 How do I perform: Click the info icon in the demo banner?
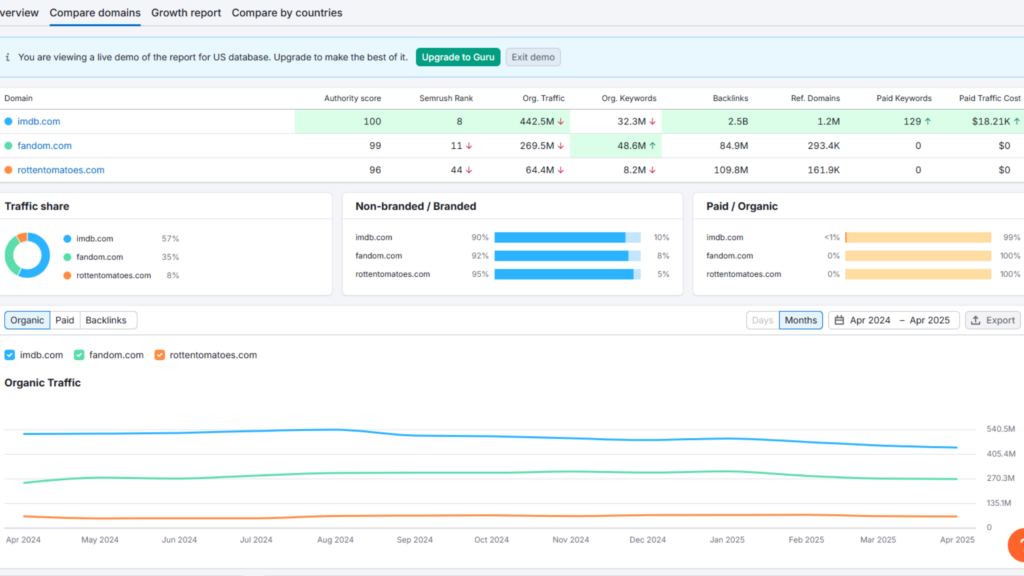8,57
